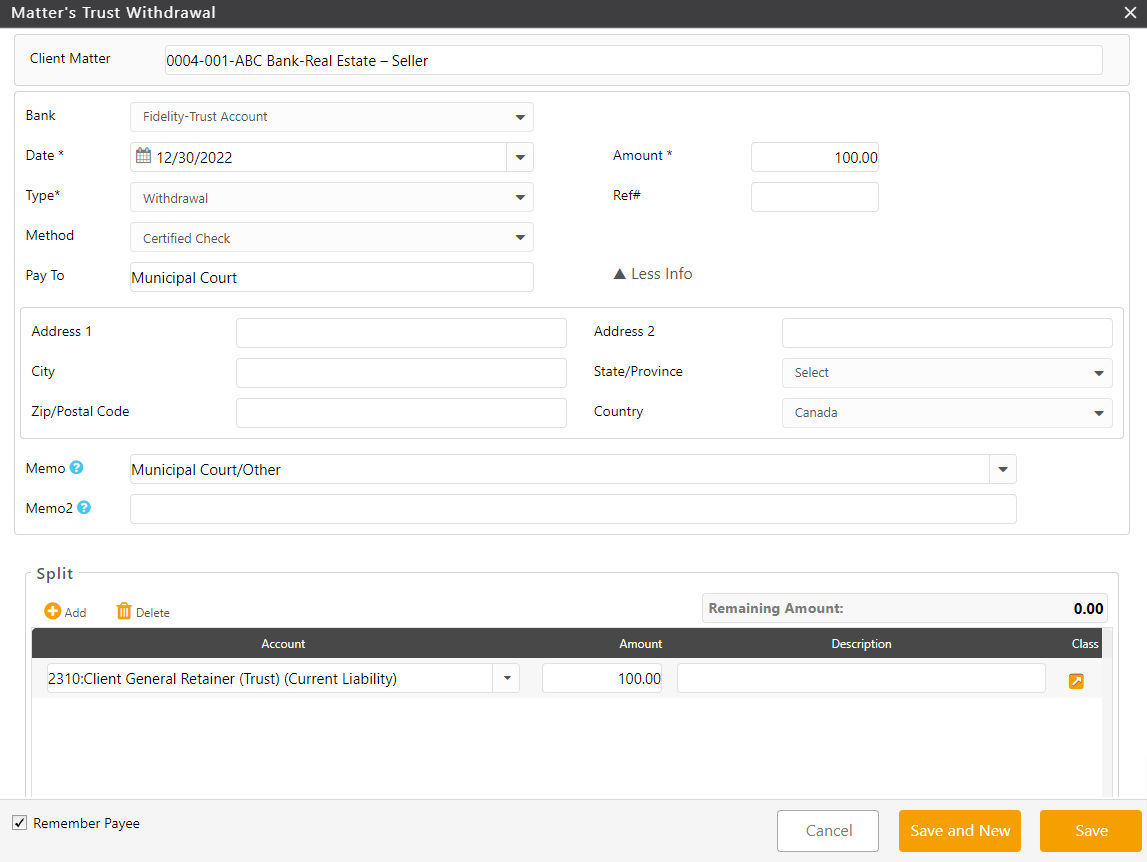Screen dimensions: 1147x862
Task: Open the calendar icon in Date field
Action: click(143, 156)
